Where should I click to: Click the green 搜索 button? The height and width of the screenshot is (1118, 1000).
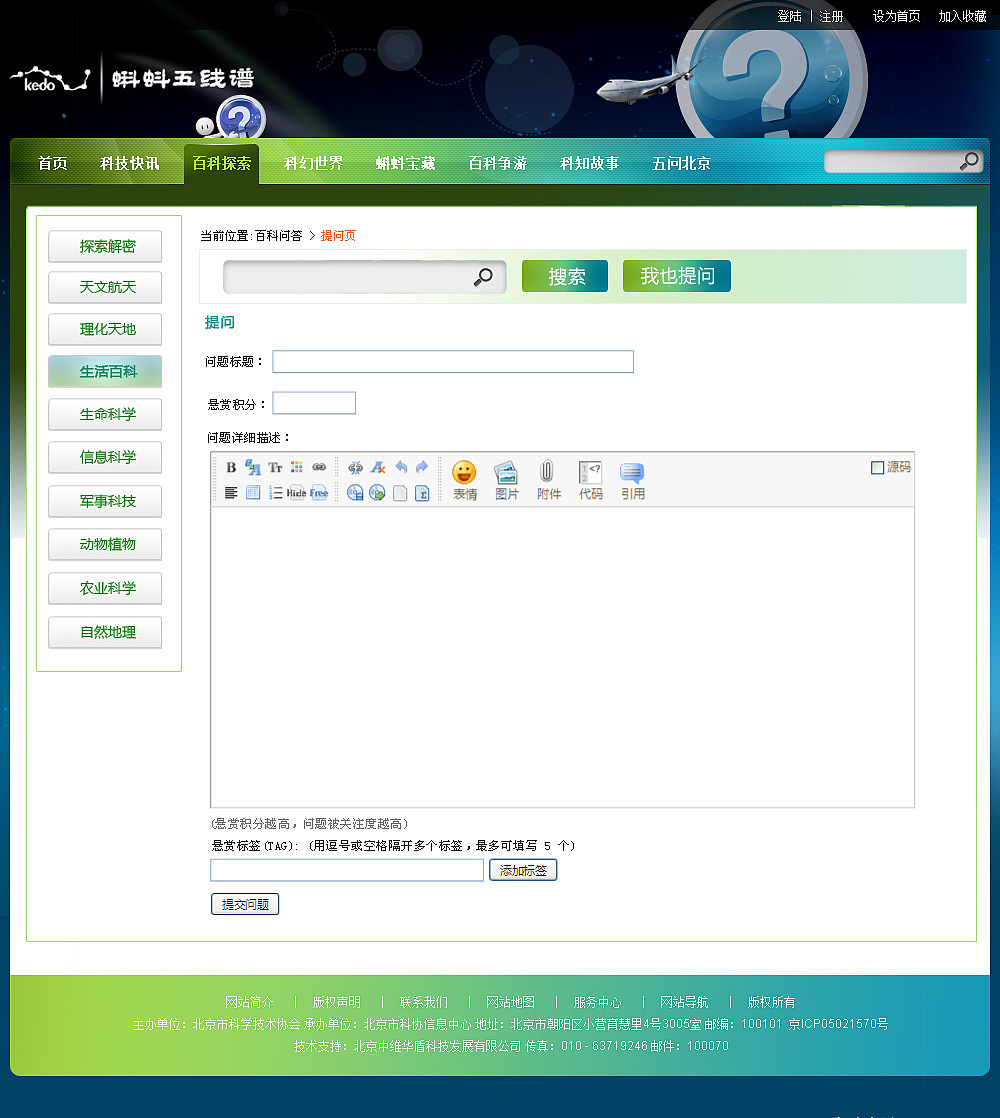coord(565,276)
